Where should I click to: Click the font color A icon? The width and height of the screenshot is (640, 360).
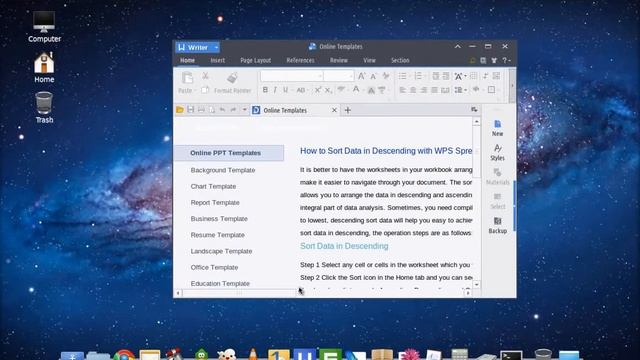pyautogui.click(x=356, y=90)
